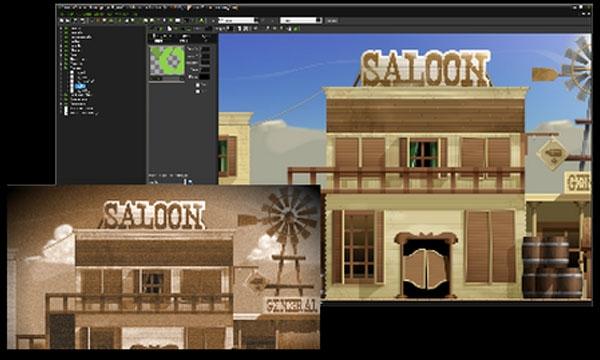The image size is (600, 360).
Task: Select the blue-highlighted room in the resource tree
Action: click(x=80, y=86)
